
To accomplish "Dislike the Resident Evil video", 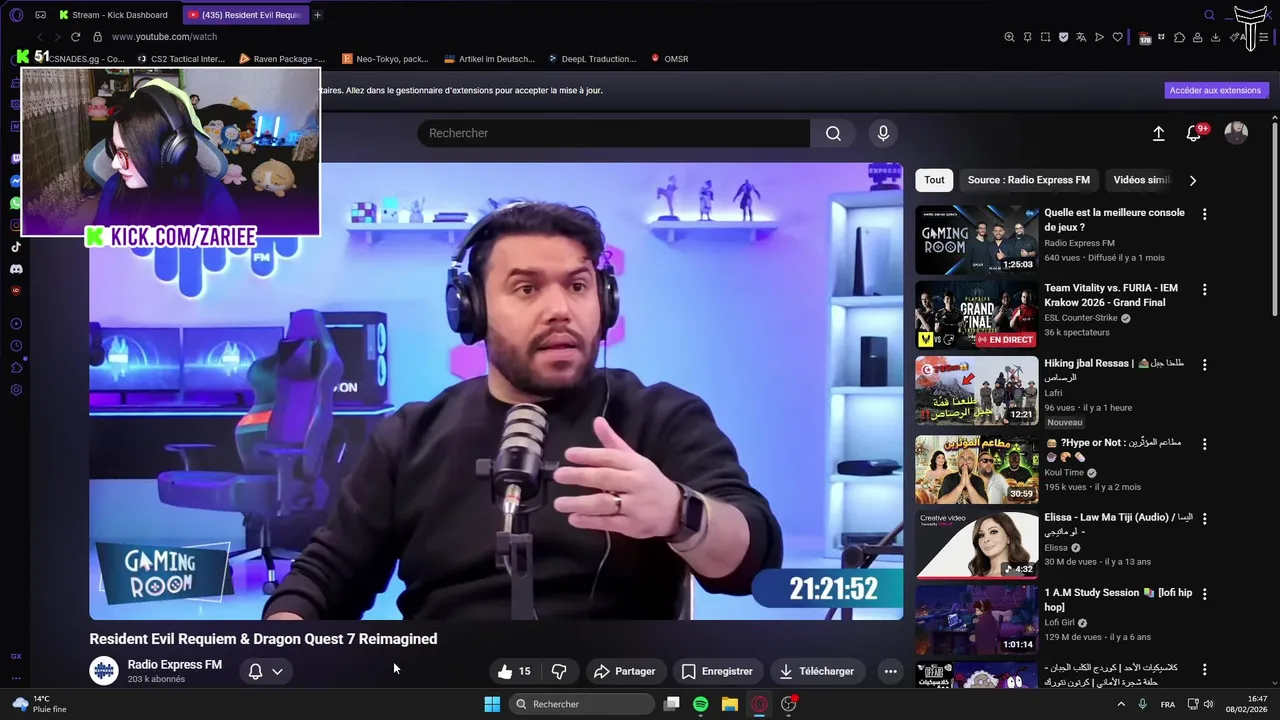I will click(x=559, y=671).
